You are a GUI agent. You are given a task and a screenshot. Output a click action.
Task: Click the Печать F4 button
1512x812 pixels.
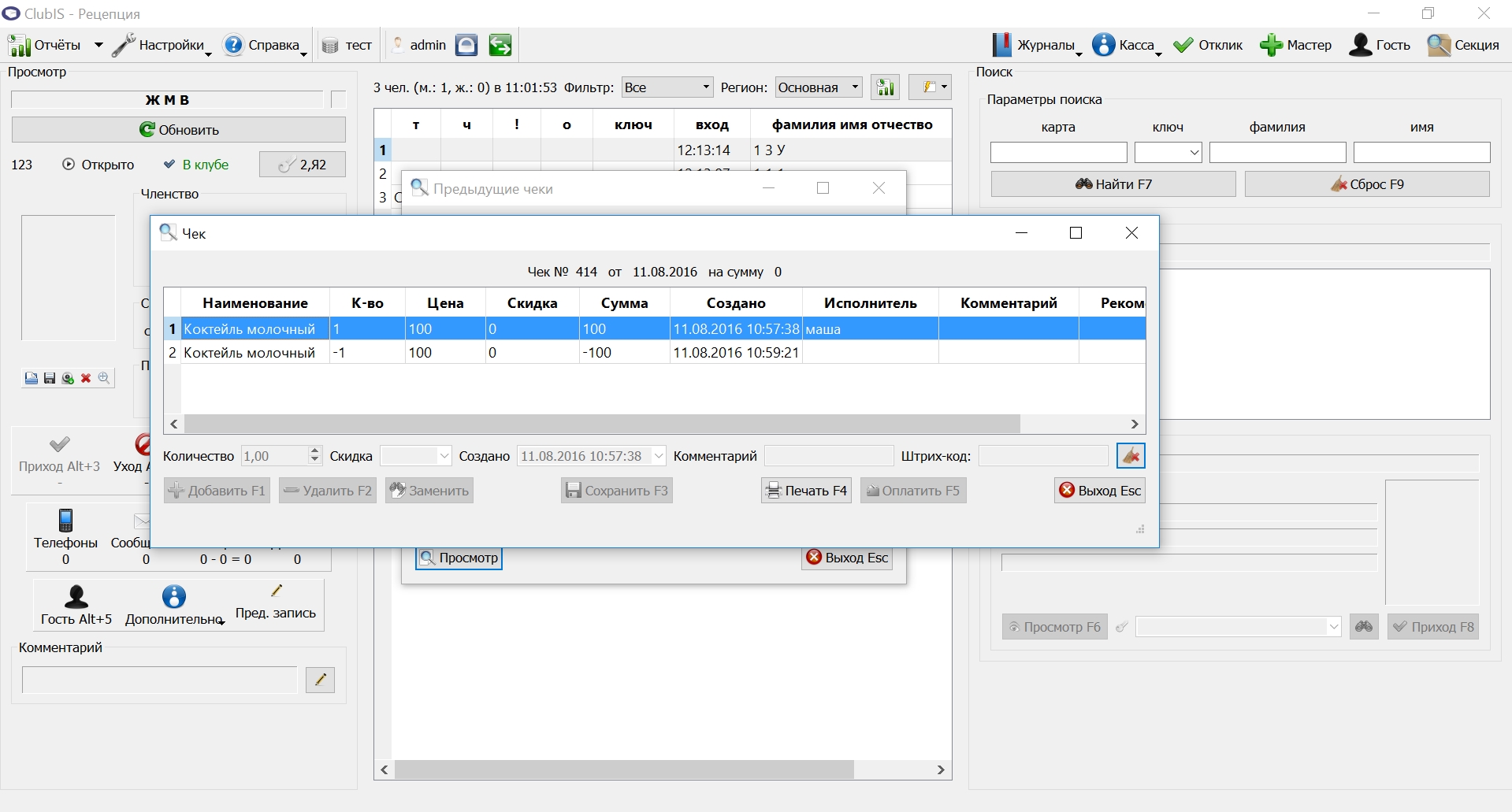[x=806, y=491]
